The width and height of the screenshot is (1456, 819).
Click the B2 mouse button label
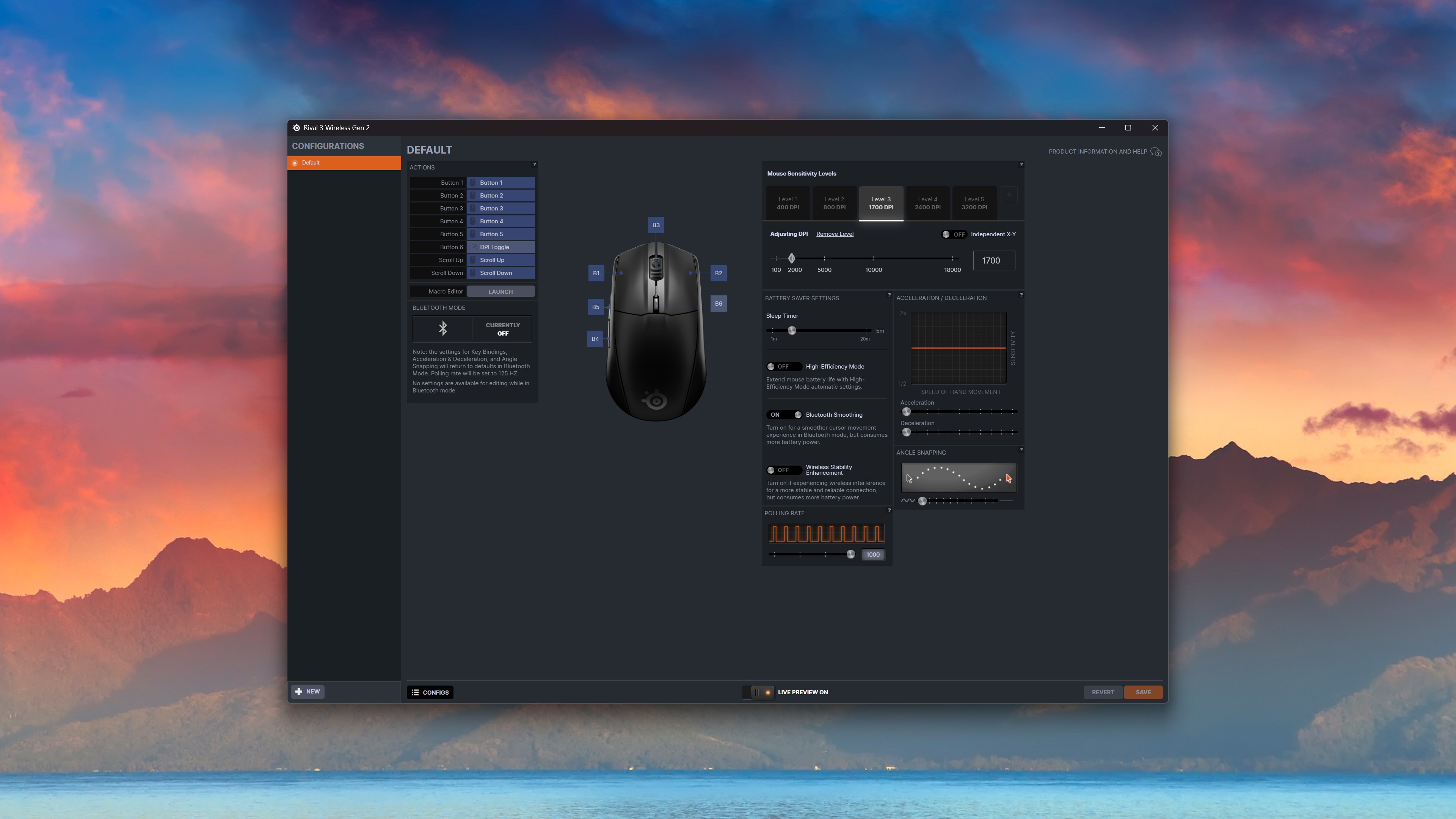(719, 273)
